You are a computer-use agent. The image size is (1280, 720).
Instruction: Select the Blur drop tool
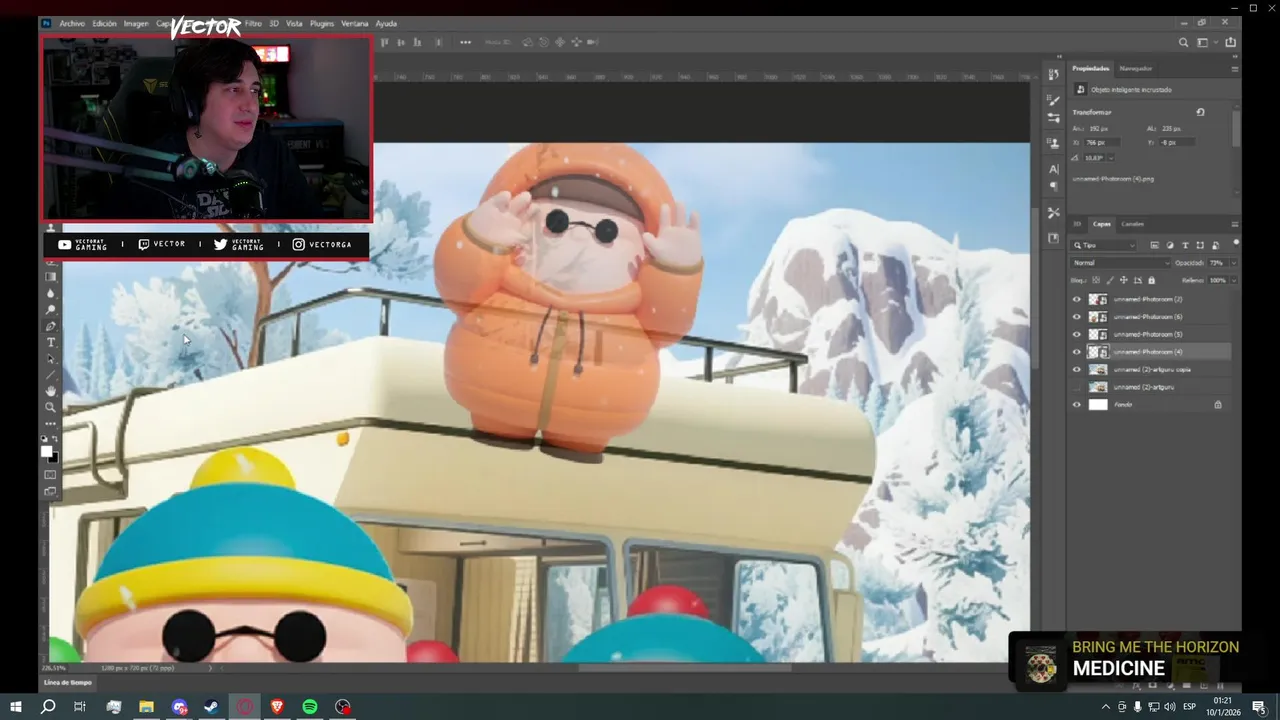[51, 294]
